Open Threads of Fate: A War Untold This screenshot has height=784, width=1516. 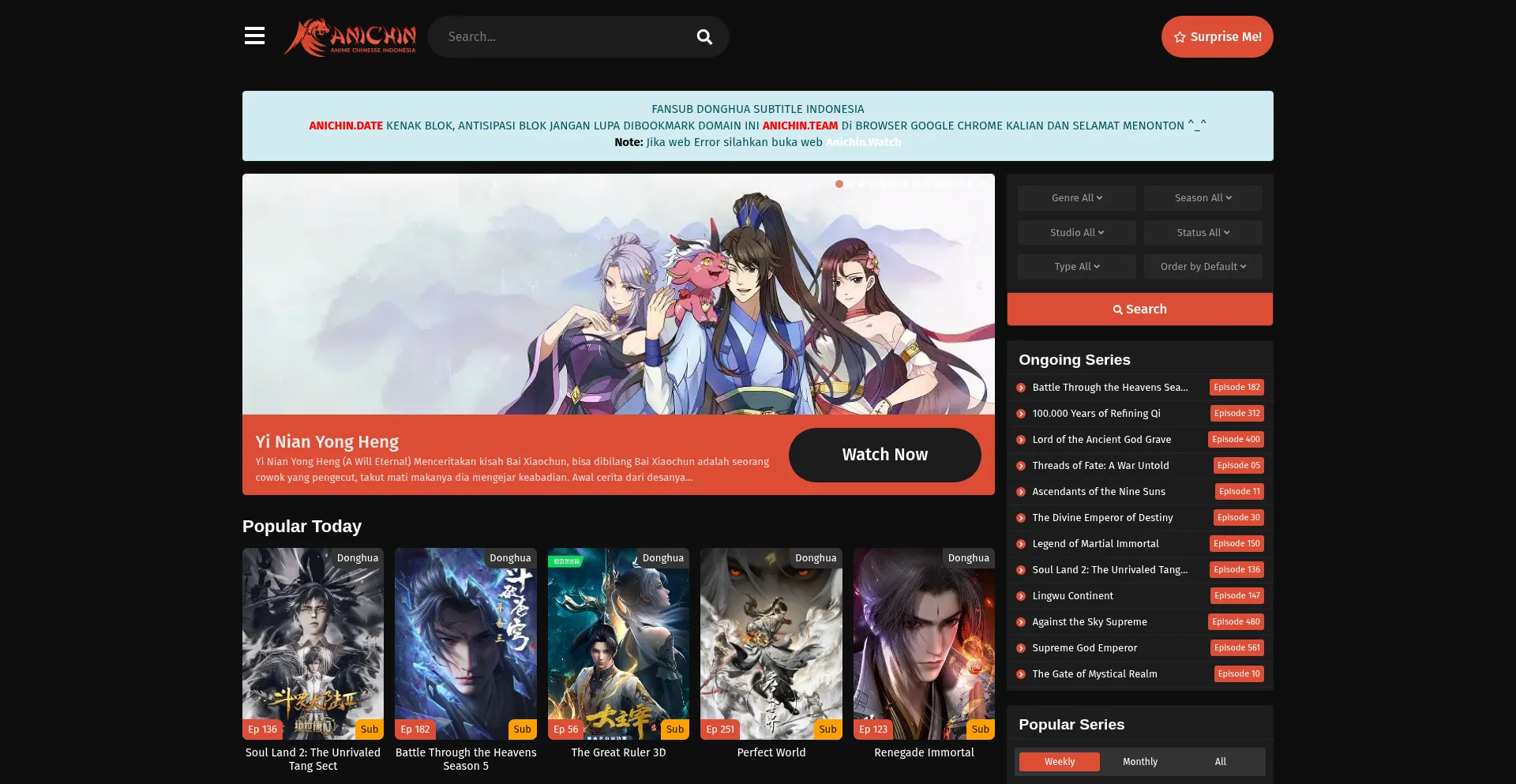(x=1101, y=466)
